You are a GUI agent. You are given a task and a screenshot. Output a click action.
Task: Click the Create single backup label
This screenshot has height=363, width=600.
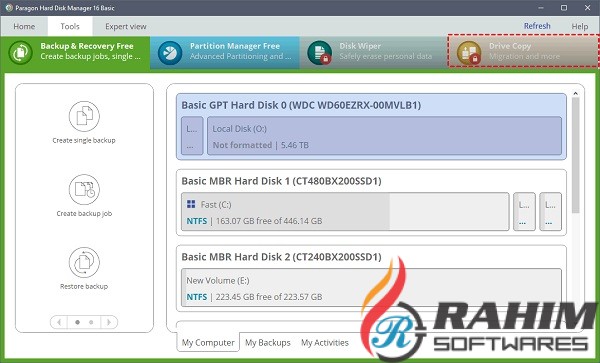coord(84,140)
